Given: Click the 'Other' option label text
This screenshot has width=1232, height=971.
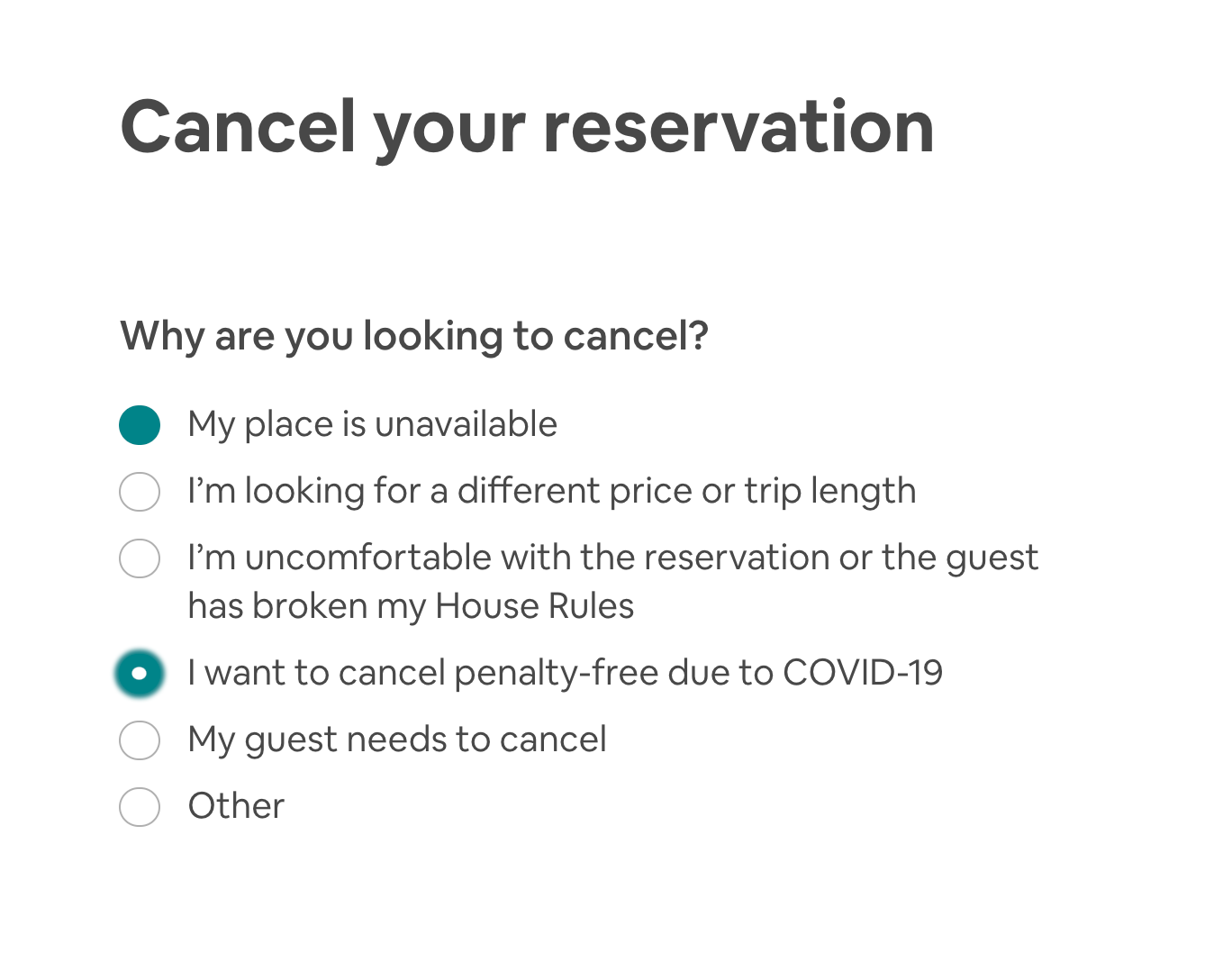Looking at the screenshot, I should 236,807.
